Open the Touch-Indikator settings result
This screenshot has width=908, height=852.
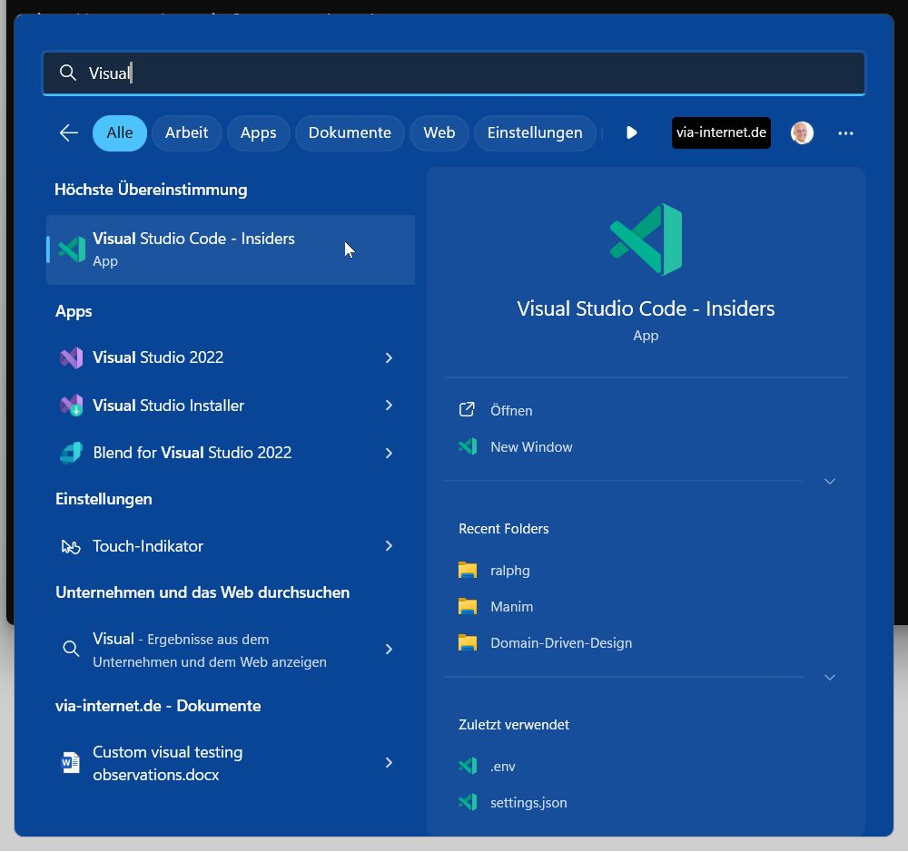click(230, 546)
